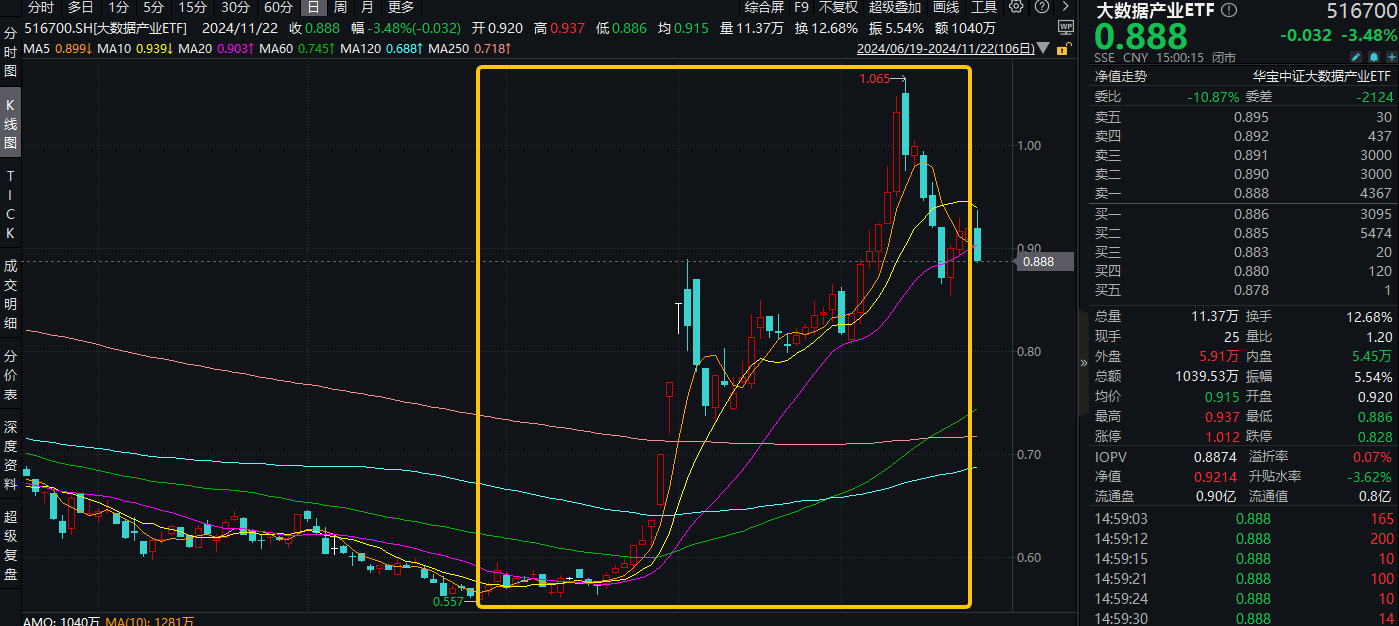1399x626 pixels.
Task: Toggle the 画线 drawing mode
Action: (946, 7)
